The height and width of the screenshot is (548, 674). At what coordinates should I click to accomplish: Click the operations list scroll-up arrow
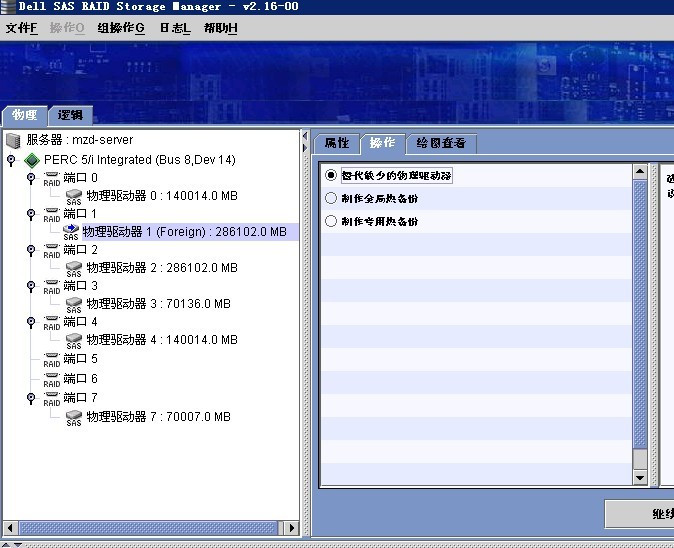point(640,172)
